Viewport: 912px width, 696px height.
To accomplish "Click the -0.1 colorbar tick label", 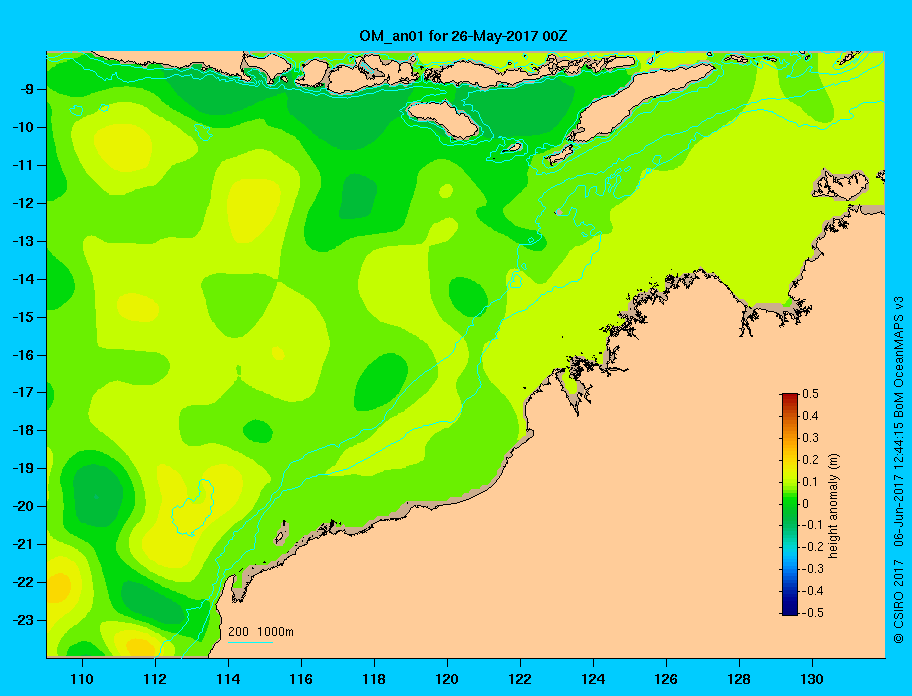I will pos(812,525).
